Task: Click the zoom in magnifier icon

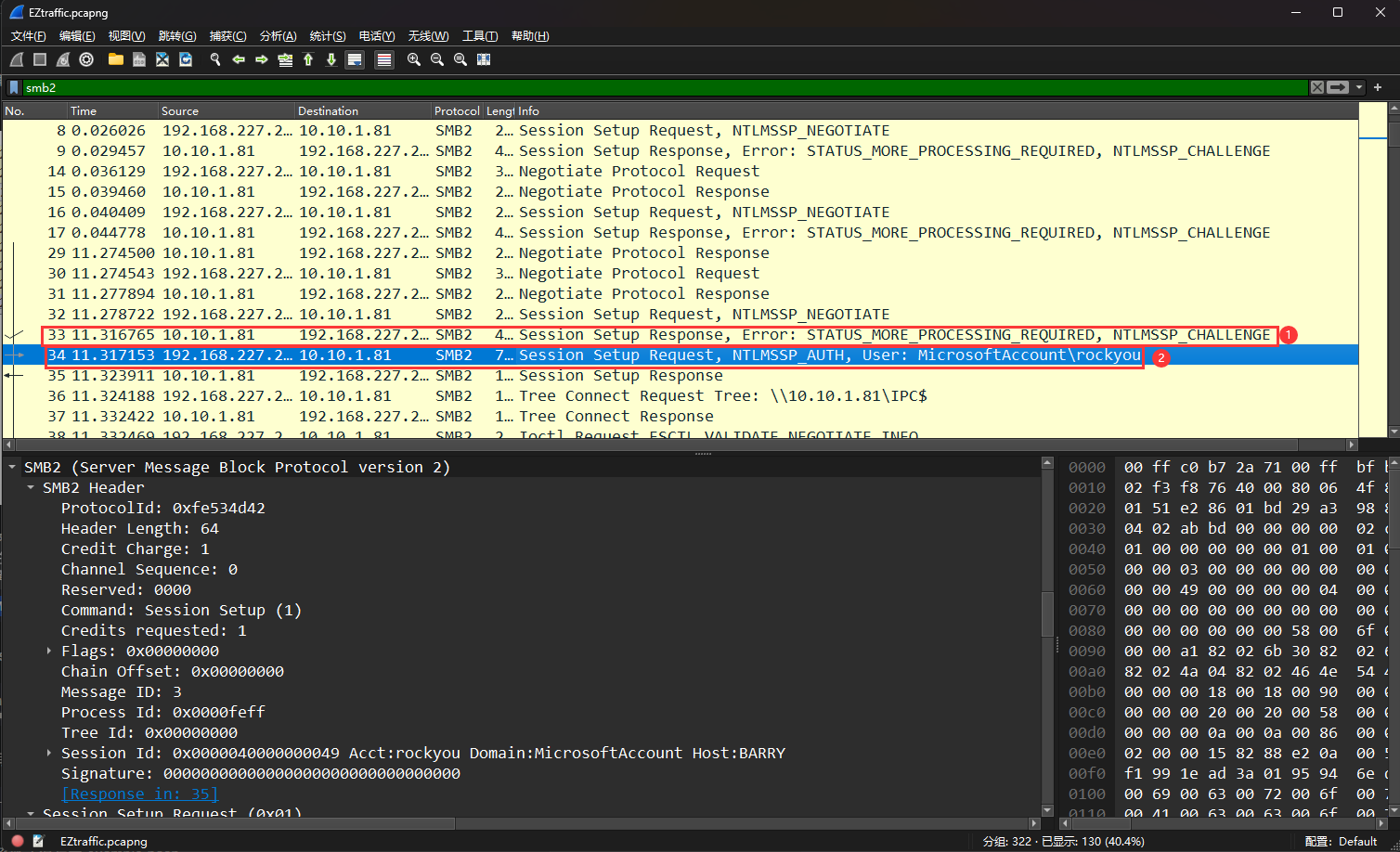Action: coord(414,59)
